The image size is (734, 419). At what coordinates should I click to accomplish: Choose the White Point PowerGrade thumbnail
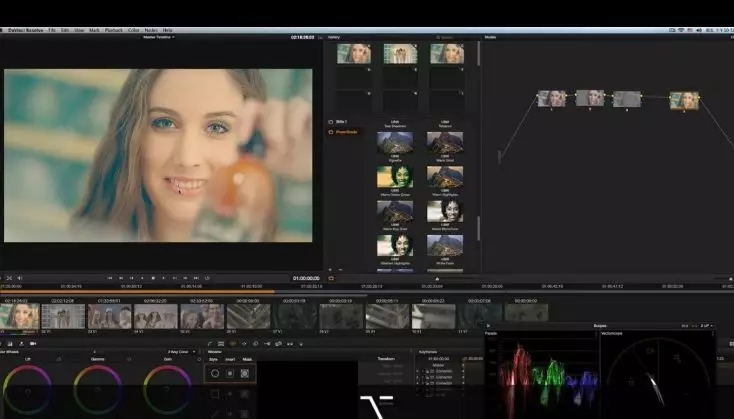click(445, 245)
